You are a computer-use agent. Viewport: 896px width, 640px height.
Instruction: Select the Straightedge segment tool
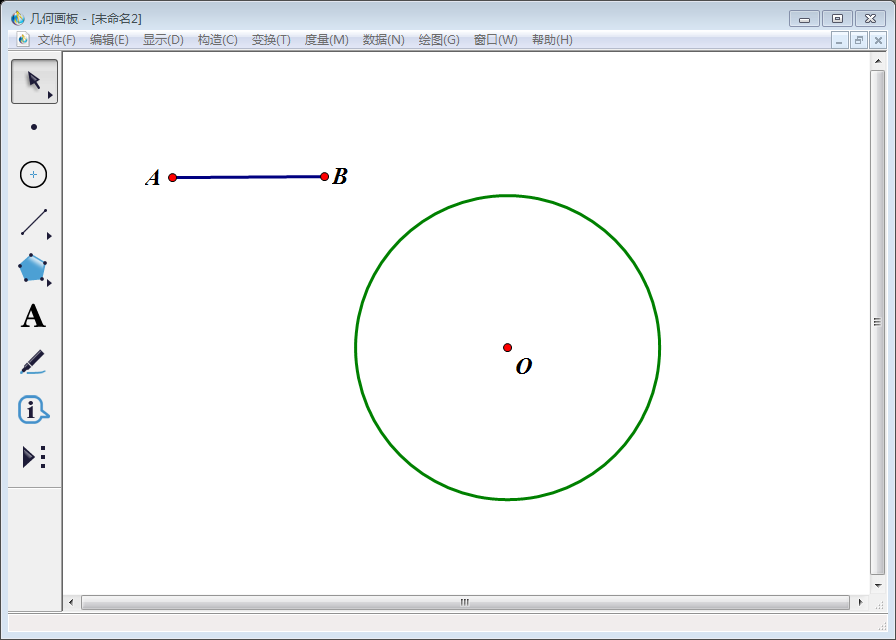[34, 222]
